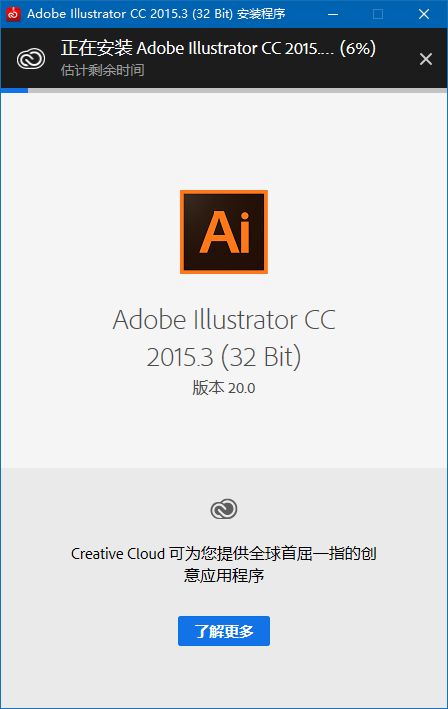The width and height of the screenshot is (448, 709).
Task: Click the Creative Cloud 可为您提供 promo text
Action: tap(224, 553)
